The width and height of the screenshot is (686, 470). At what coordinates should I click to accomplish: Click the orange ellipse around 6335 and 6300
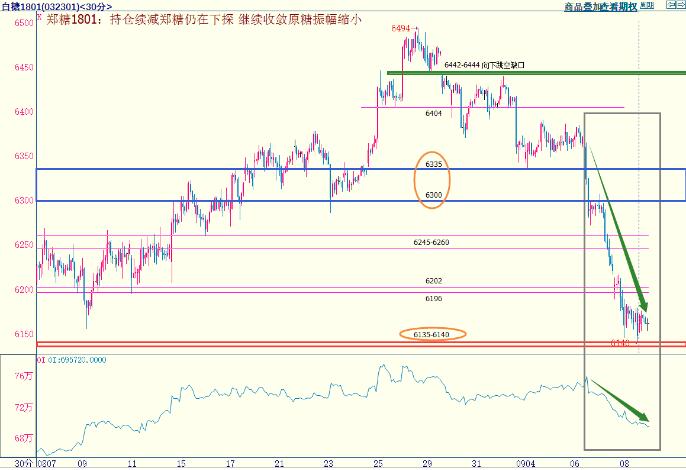tap(433, 178)
